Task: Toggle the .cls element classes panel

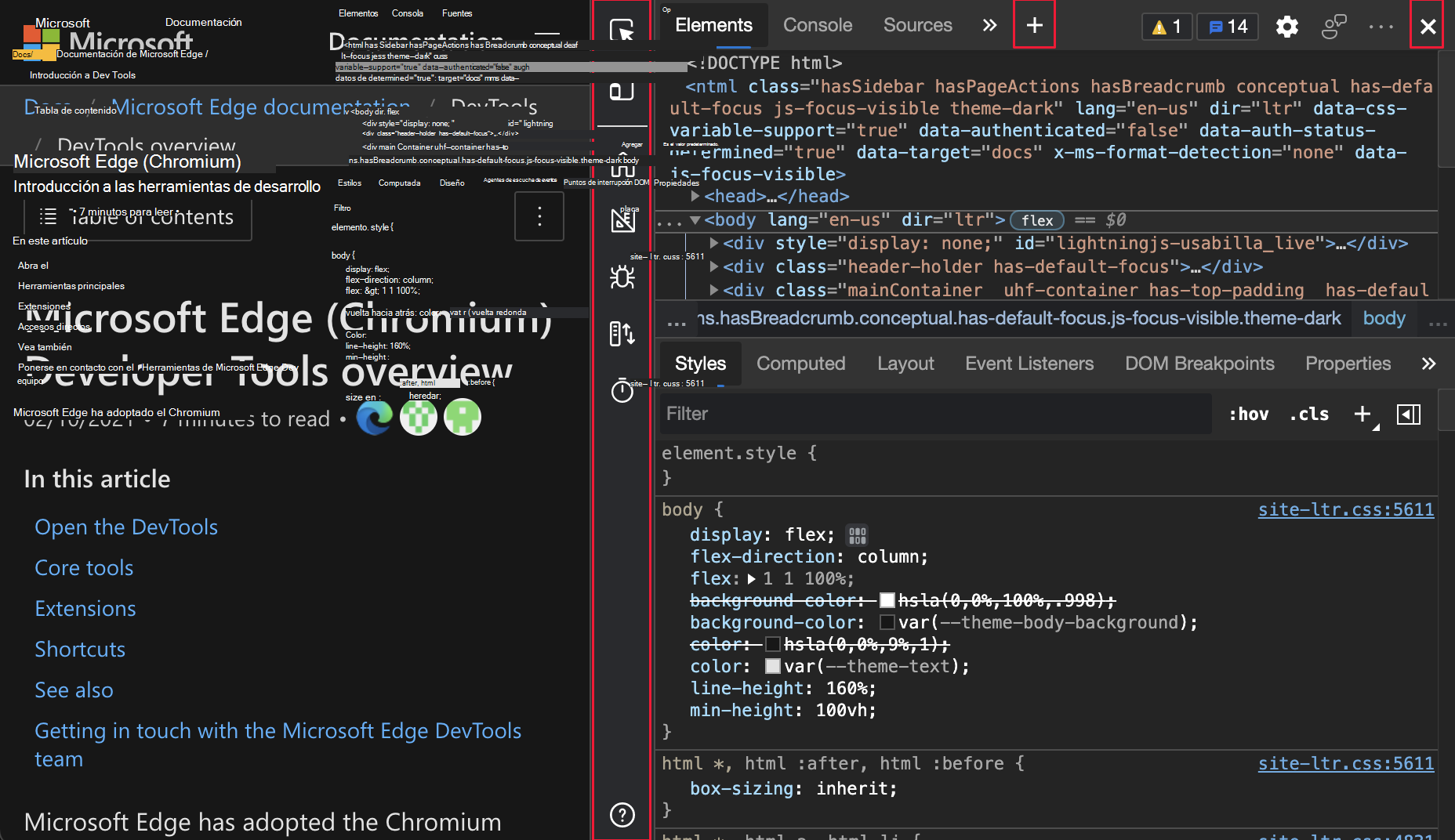Action: coord(1309,414)
